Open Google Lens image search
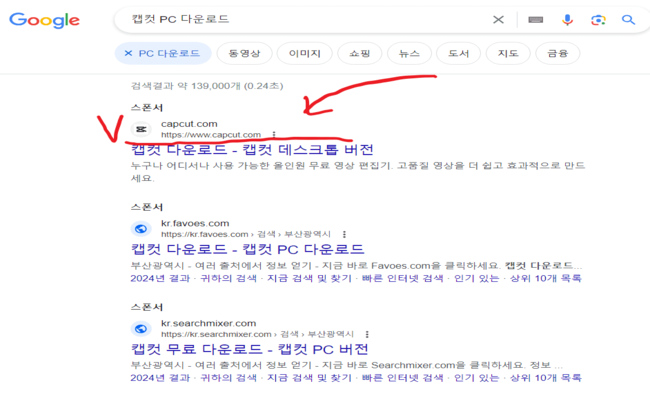Image resolution: width=650 pixels, height=400 pixels. tap(598, 19)
